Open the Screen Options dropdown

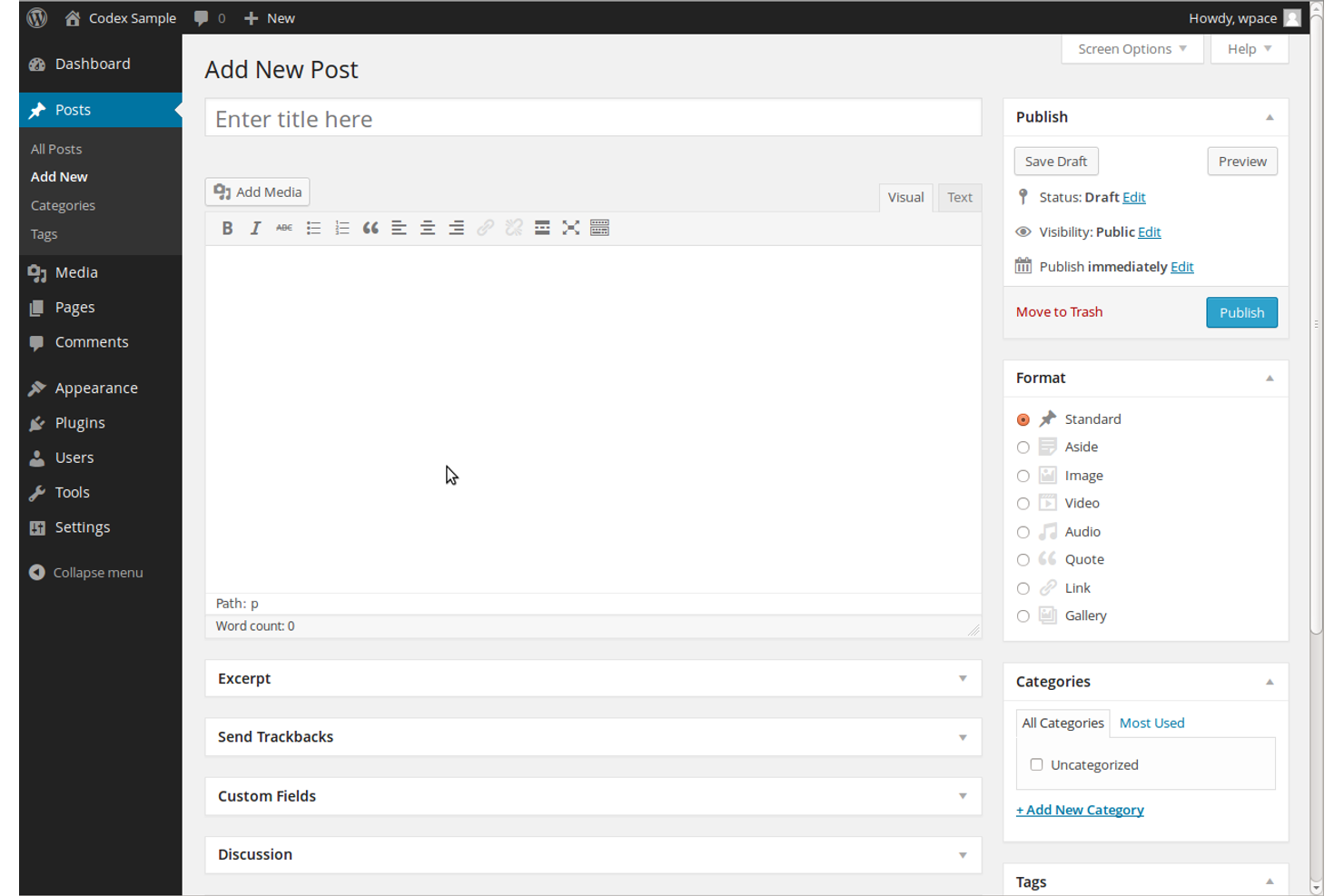coord(1132,48)
